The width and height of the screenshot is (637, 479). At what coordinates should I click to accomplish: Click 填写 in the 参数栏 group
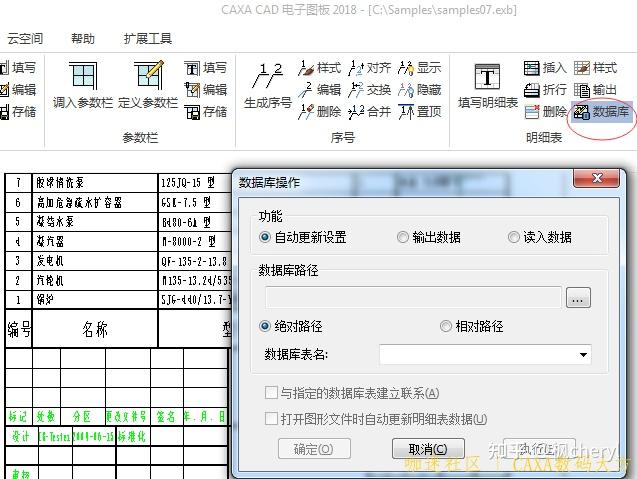[x=205, y=67]
